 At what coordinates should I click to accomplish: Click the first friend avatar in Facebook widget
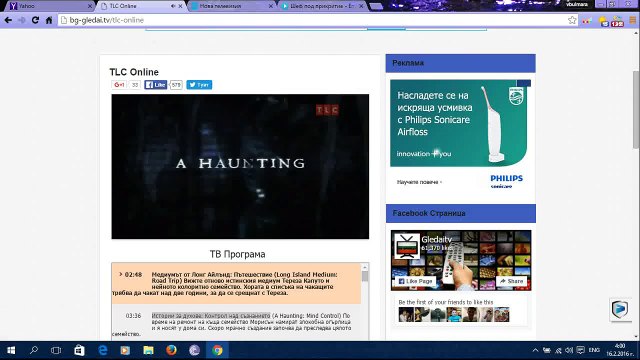(x=406, y=314)
